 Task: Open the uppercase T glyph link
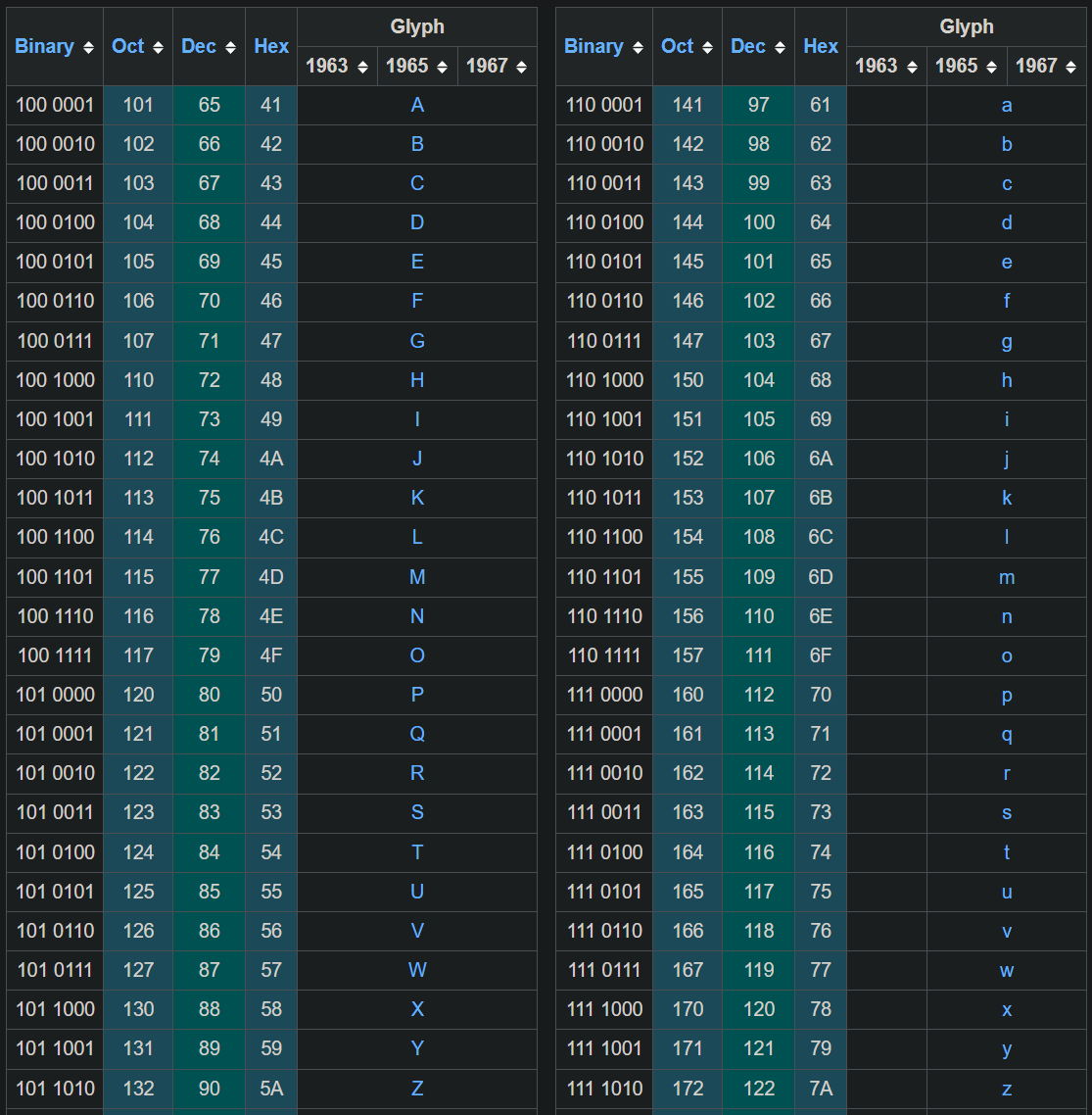[x=417, y=852]
